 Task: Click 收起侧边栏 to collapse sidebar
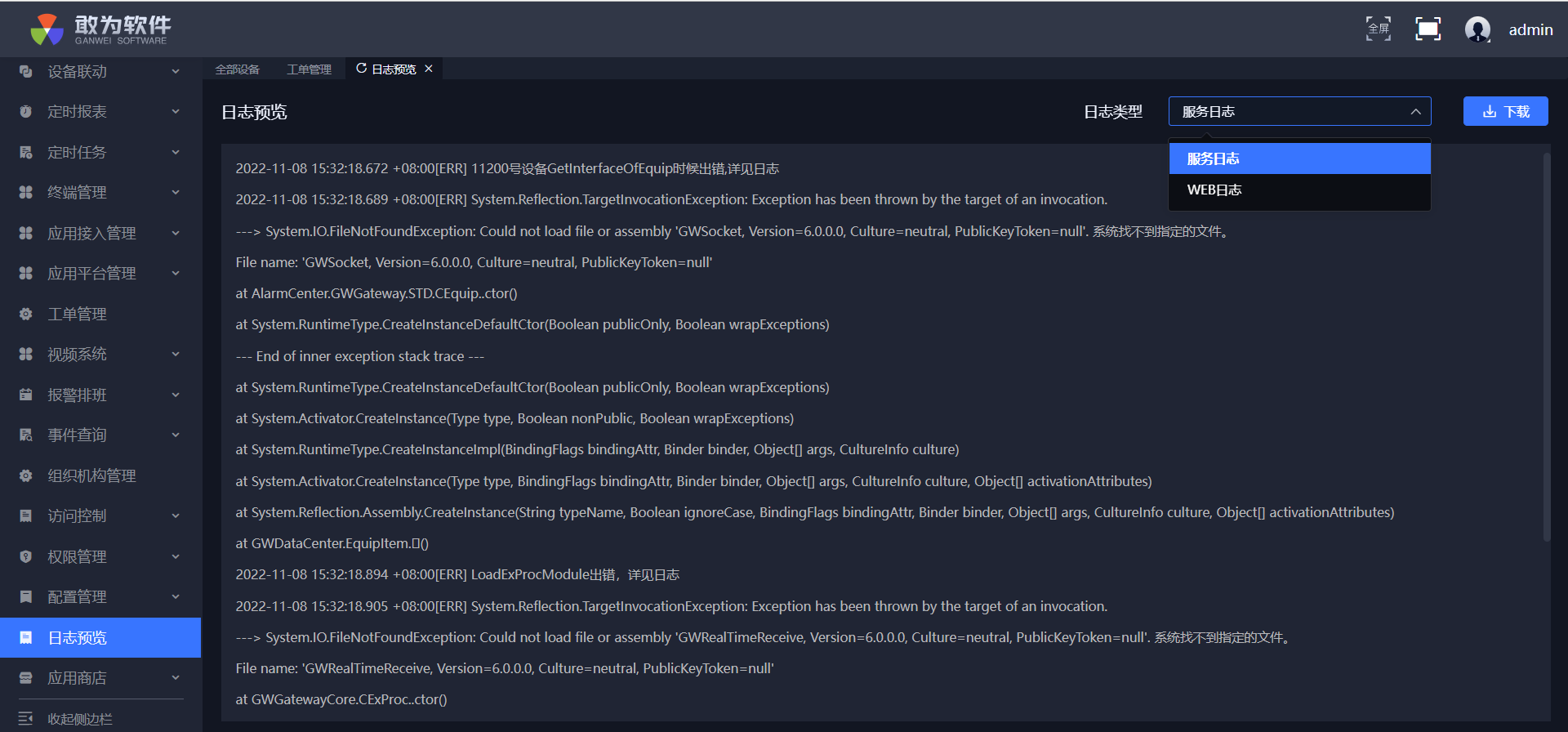[x=80, y=719]
